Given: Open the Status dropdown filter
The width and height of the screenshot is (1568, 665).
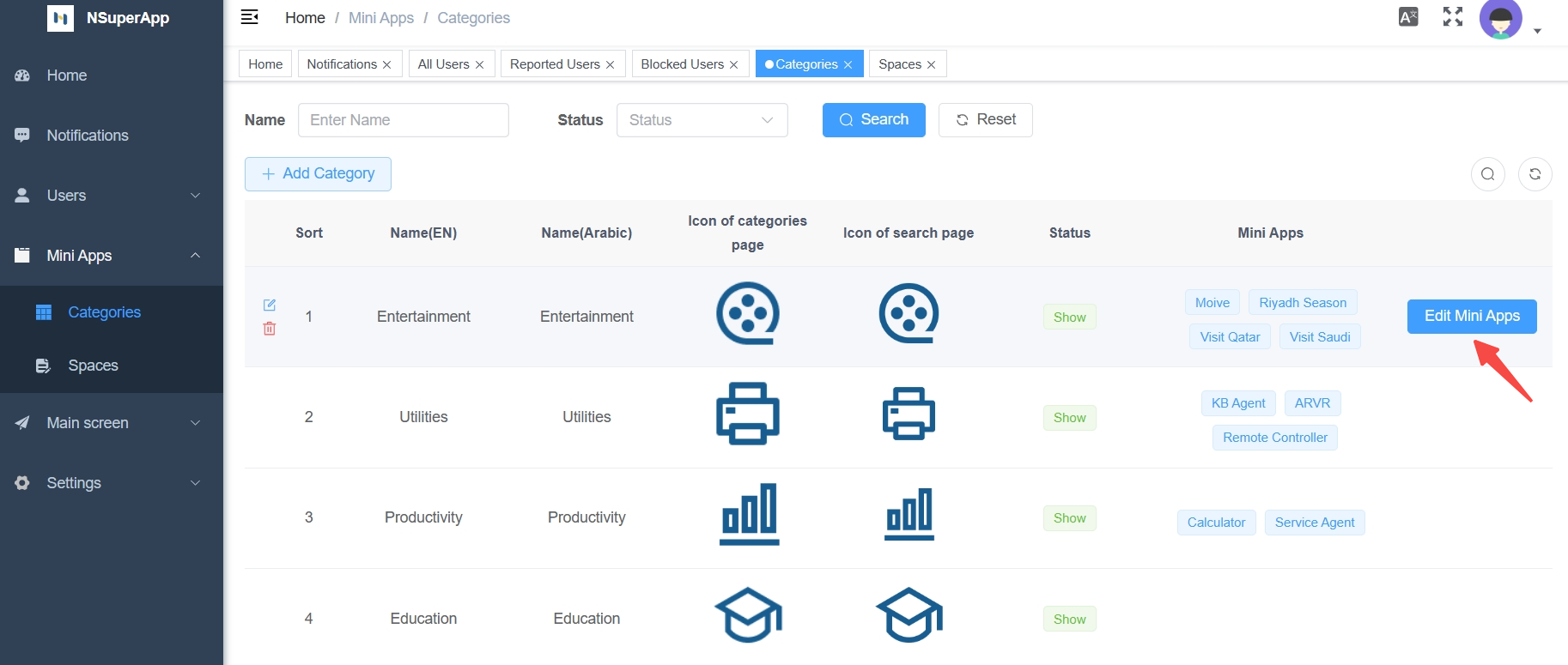Looking at the screenshot, I should (x=702, y=120).
